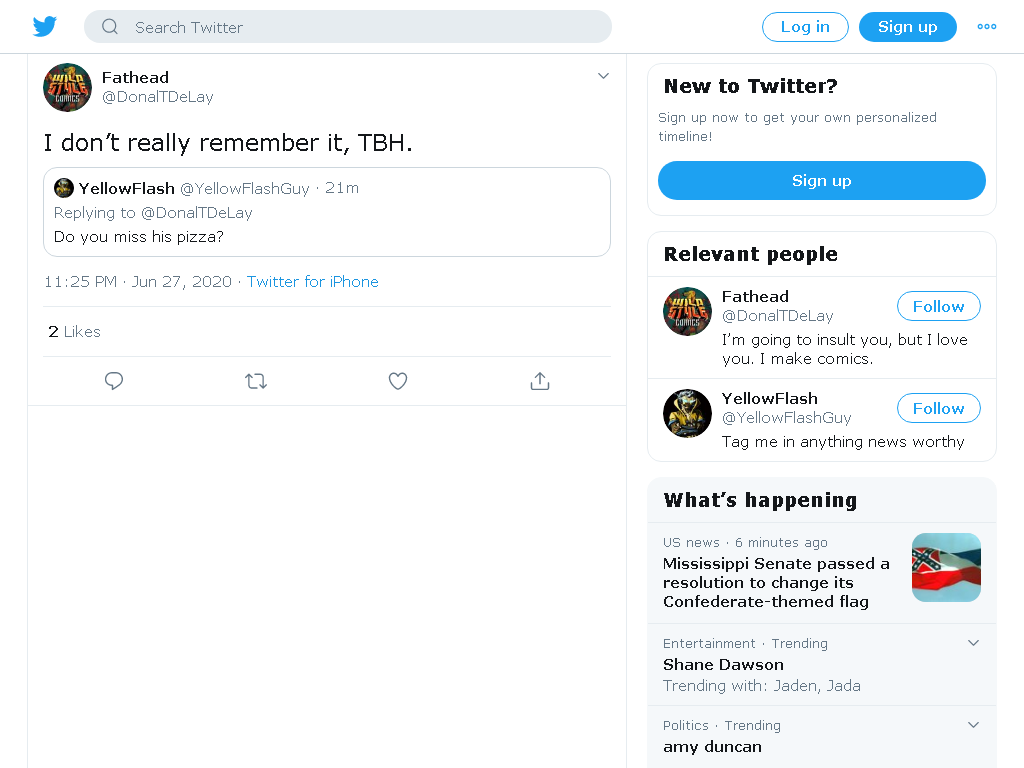Expand amy duncan trend options chevron
The image size is (1024, 768).
pyautogui.click(x=973, y=724)
